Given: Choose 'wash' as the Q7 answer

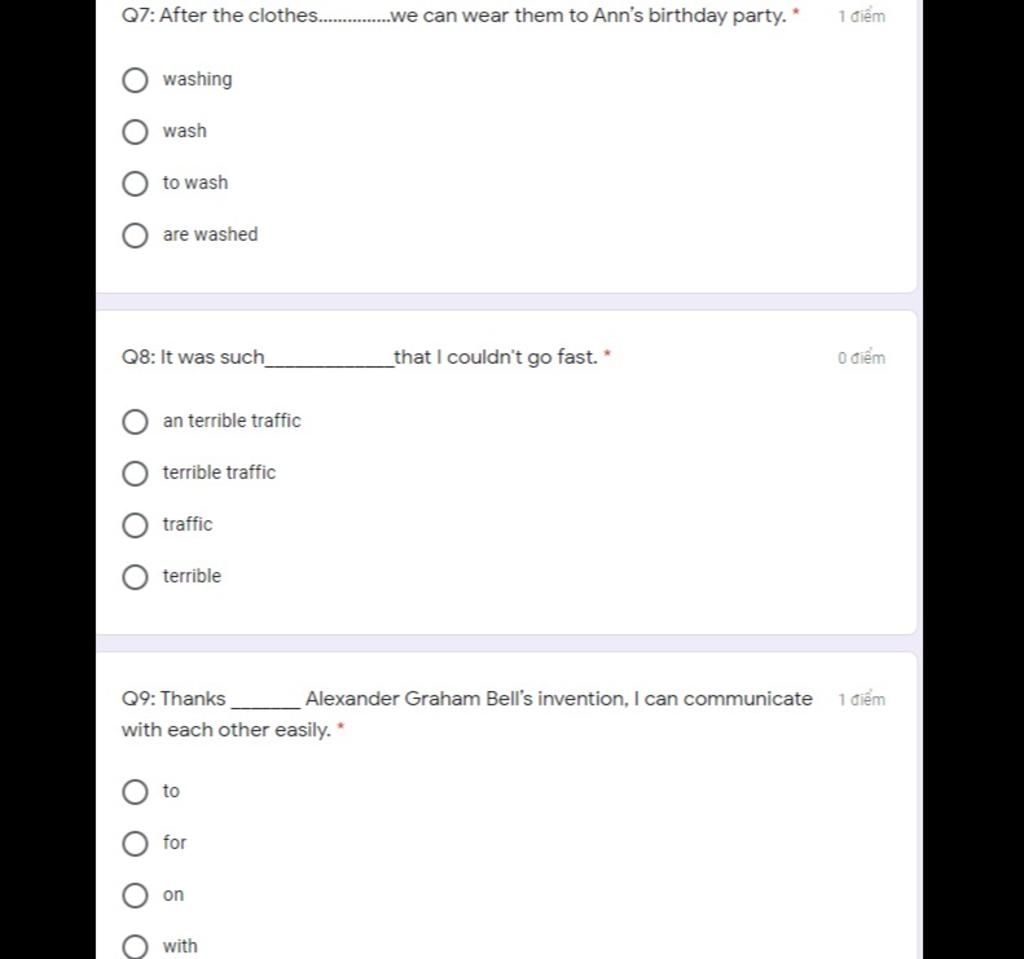Looking at the screenshot, I should [135, 132].
